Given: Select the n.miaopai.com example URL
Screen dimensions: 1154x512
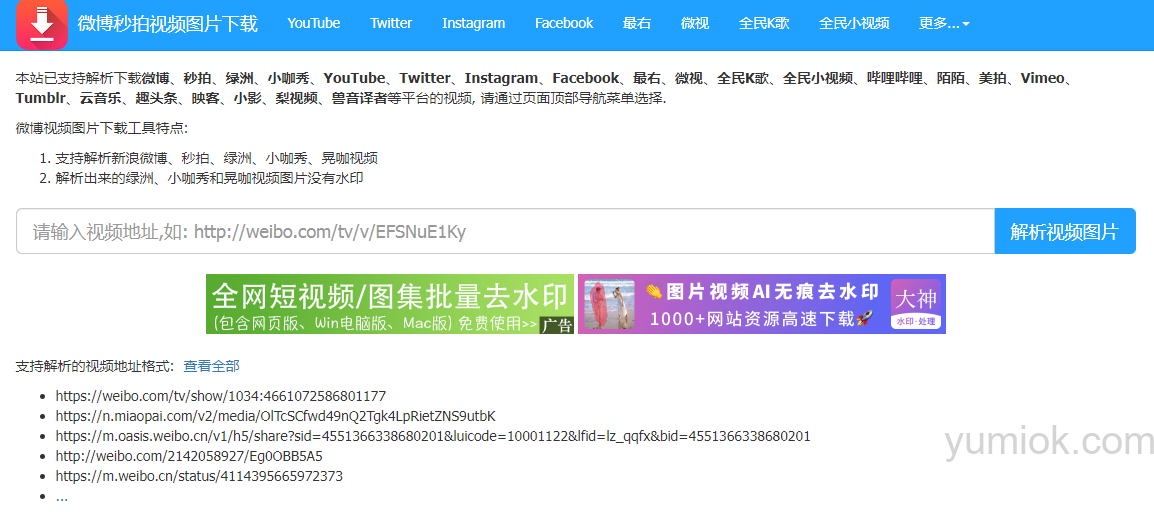Looking at the screenshot, I should click(x=275, y=416).
